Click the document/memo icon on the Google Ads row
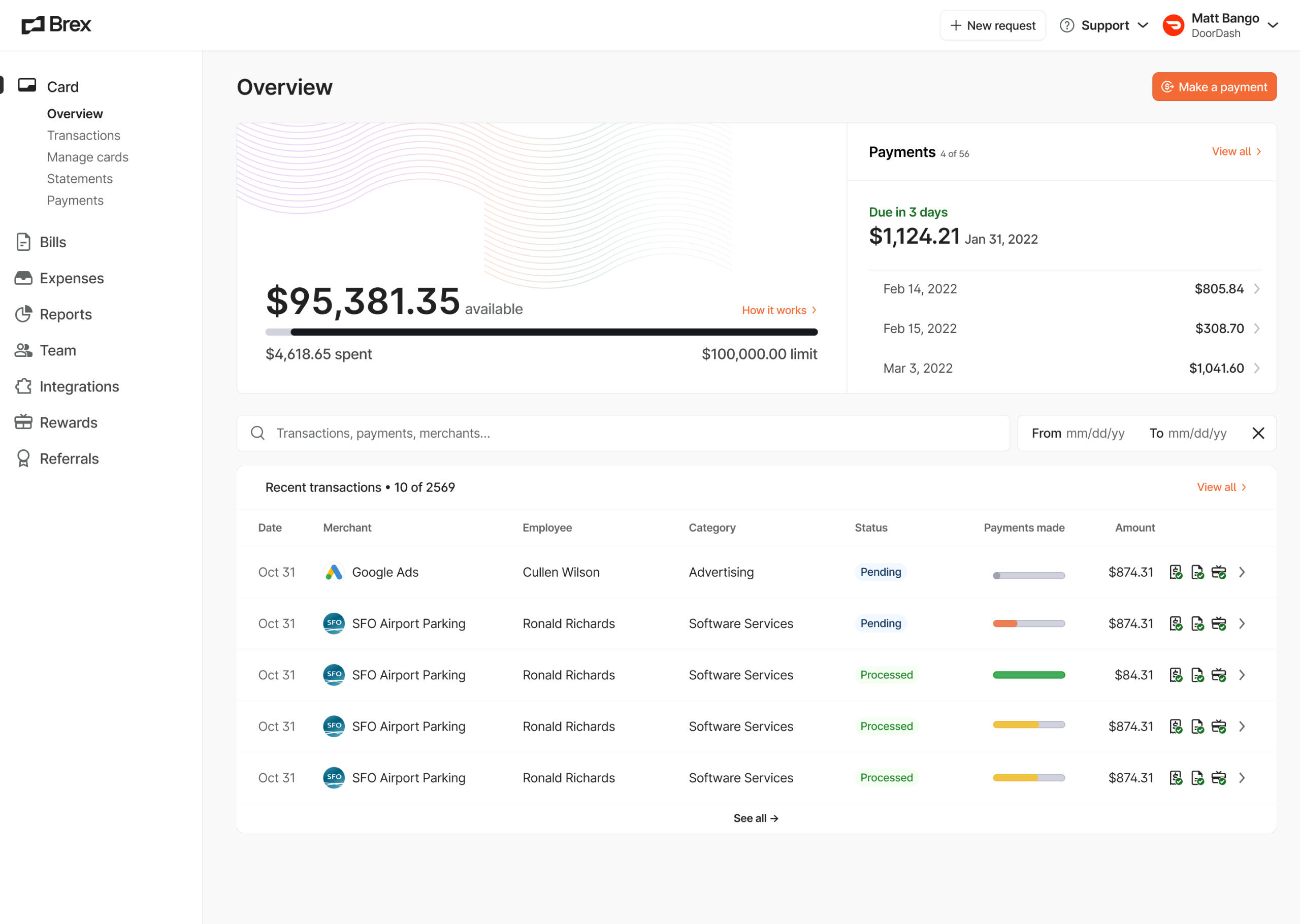The height and width of the screenshot is (924, 1300). [x=1197, y=572]
